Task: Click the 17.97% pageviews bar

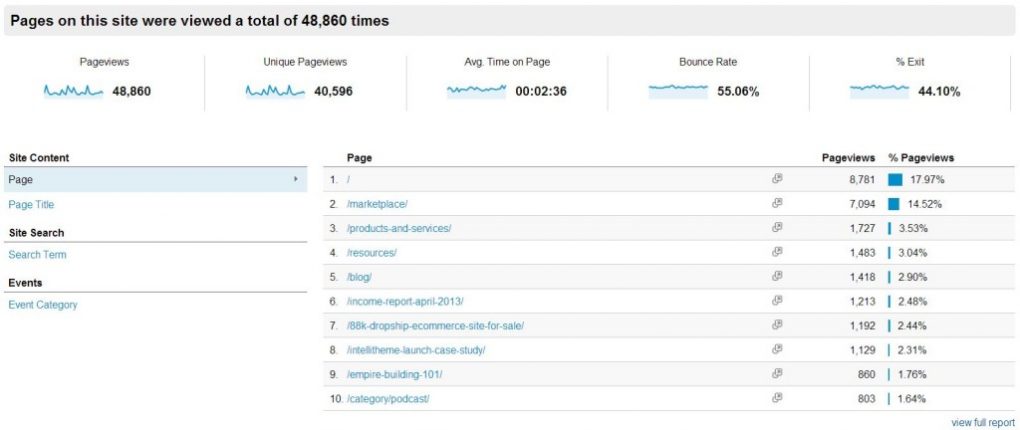Action: pyautogui.click(x=895, y=180)
